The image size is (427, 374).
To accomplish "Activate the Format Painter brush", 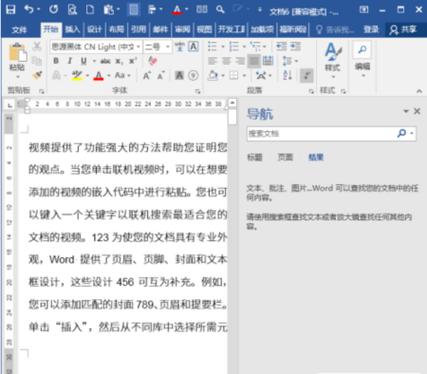I will (37, 75).
